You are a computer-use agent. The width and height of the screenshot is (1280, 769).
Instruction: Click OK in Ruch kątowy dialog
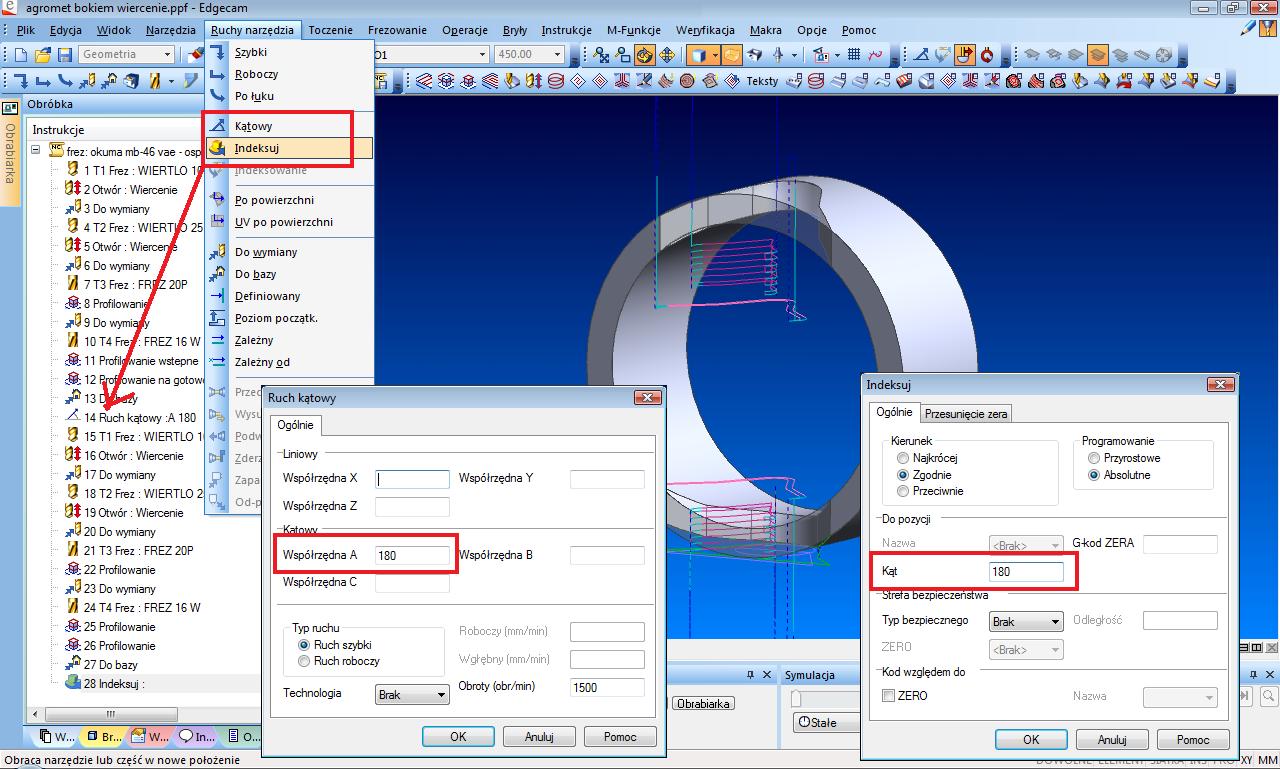[x=458, y=736]
